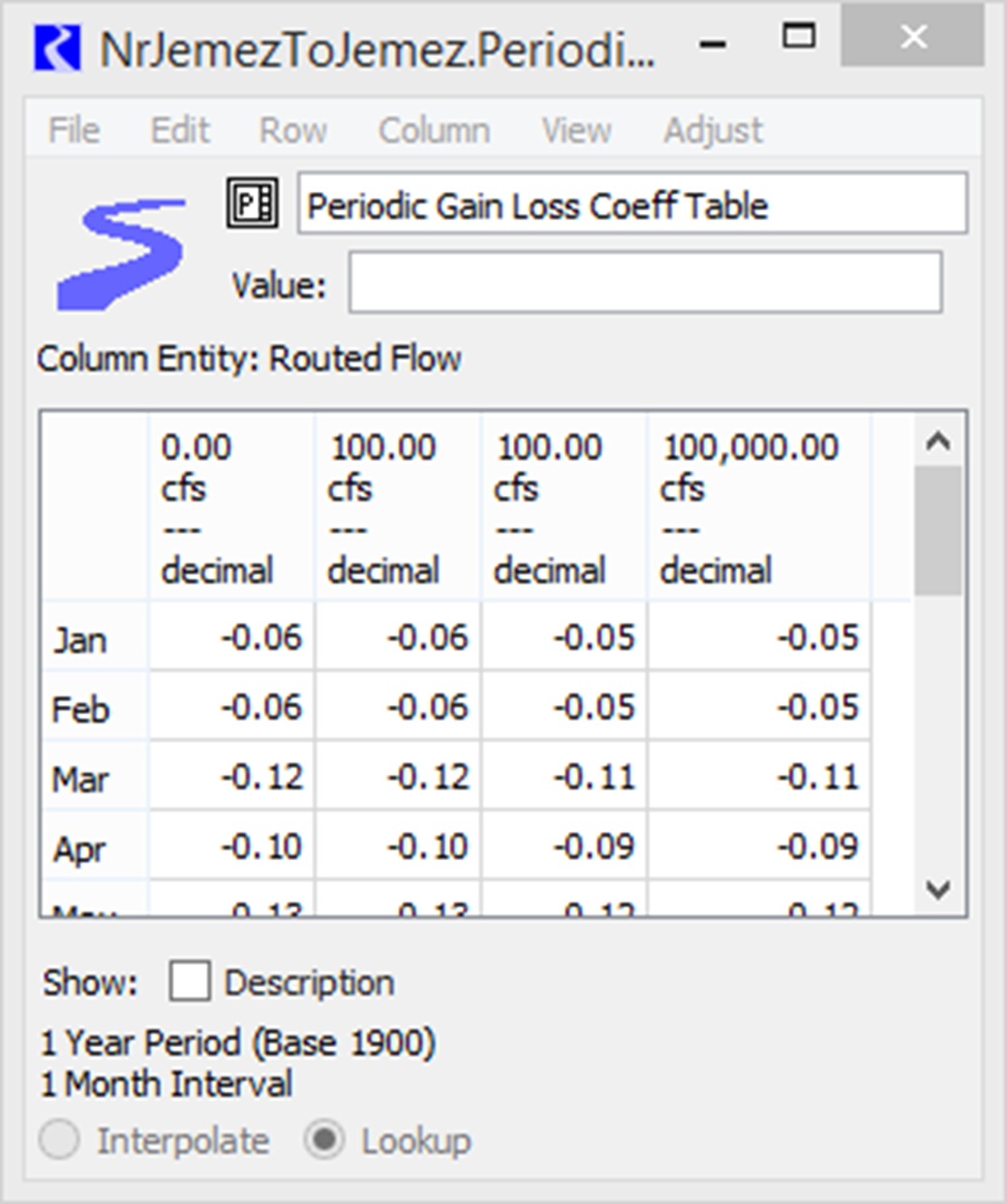
Task: Close the NrJemezToJemez window
Action: [913, 38]
